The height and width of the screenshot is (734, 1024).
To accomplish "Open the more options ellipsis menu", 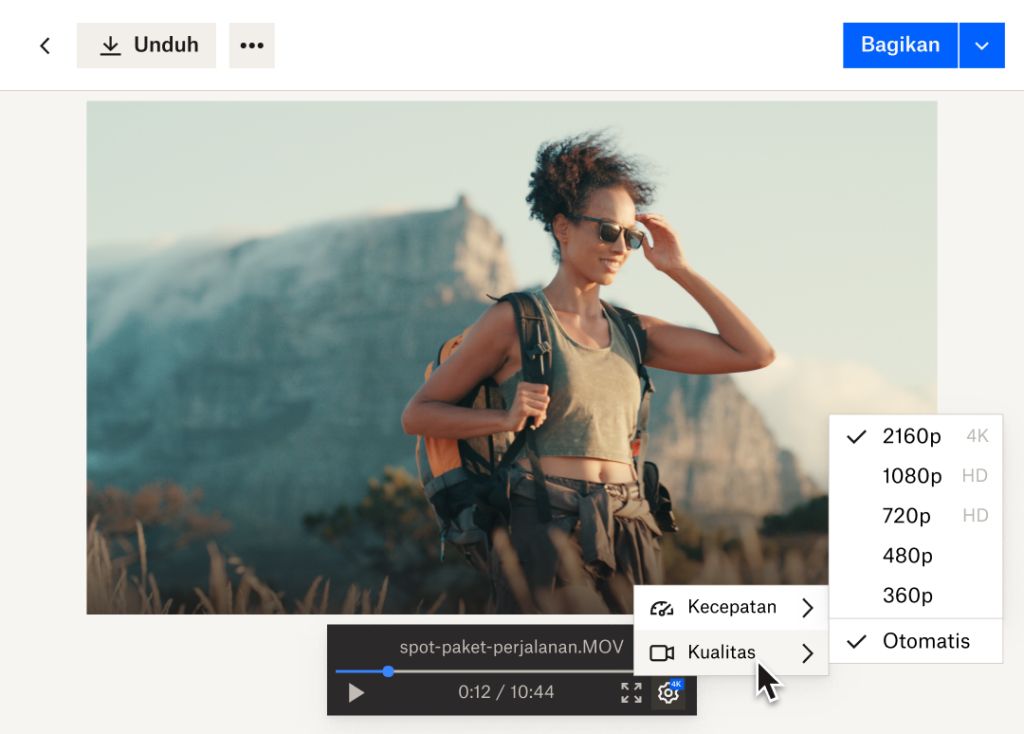I will coord(251,45).
